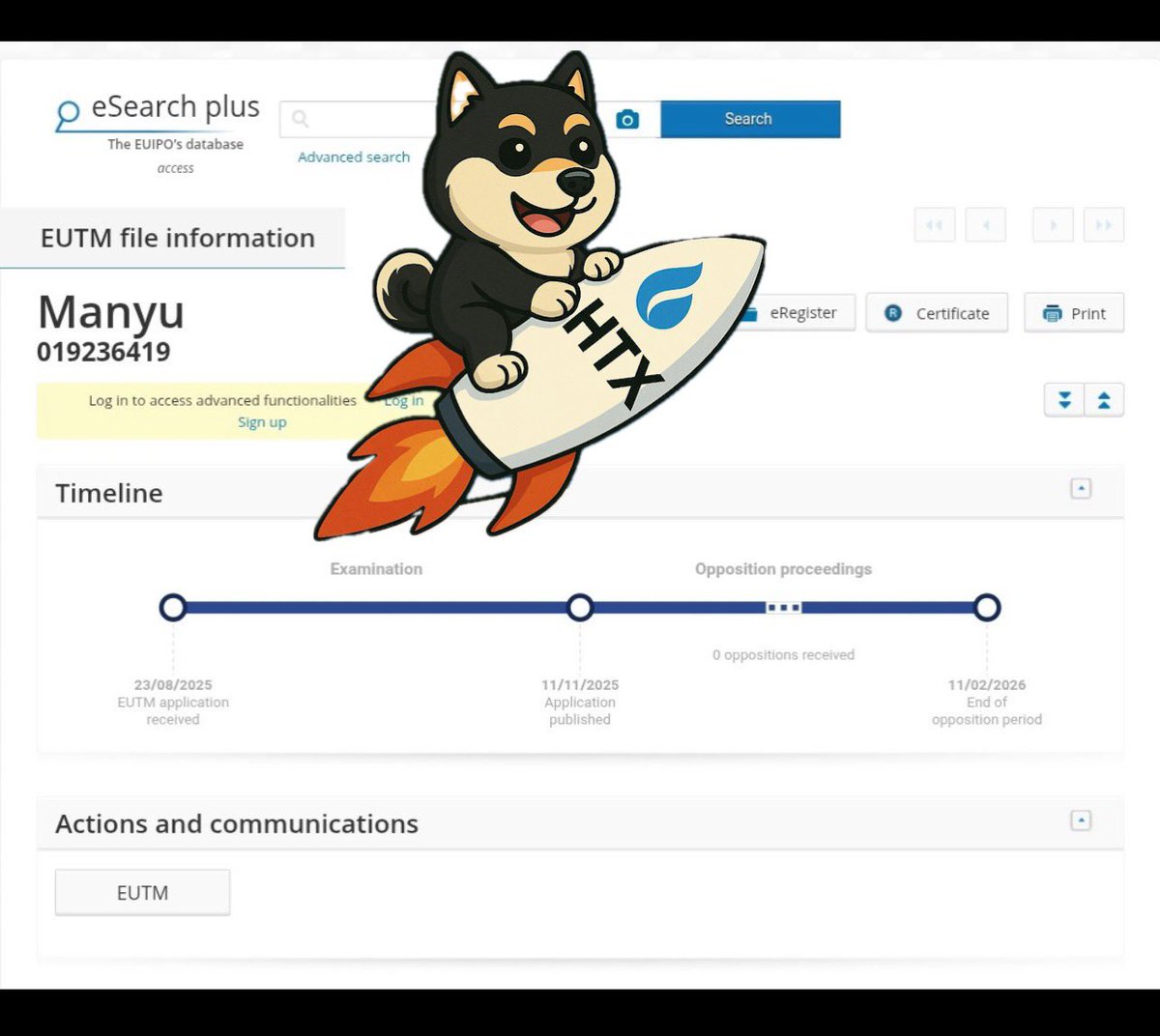
Task: Click the dotted ellipsis on the timeline
Action: (783, 608)
